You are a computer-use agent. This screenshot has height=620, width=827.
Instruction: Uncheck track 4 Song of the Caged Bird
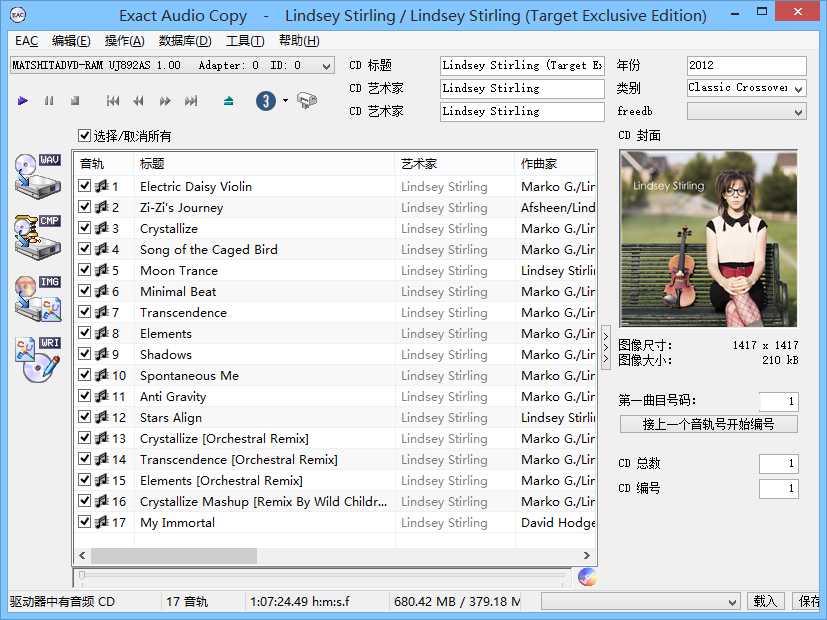(x=84, y=249)
